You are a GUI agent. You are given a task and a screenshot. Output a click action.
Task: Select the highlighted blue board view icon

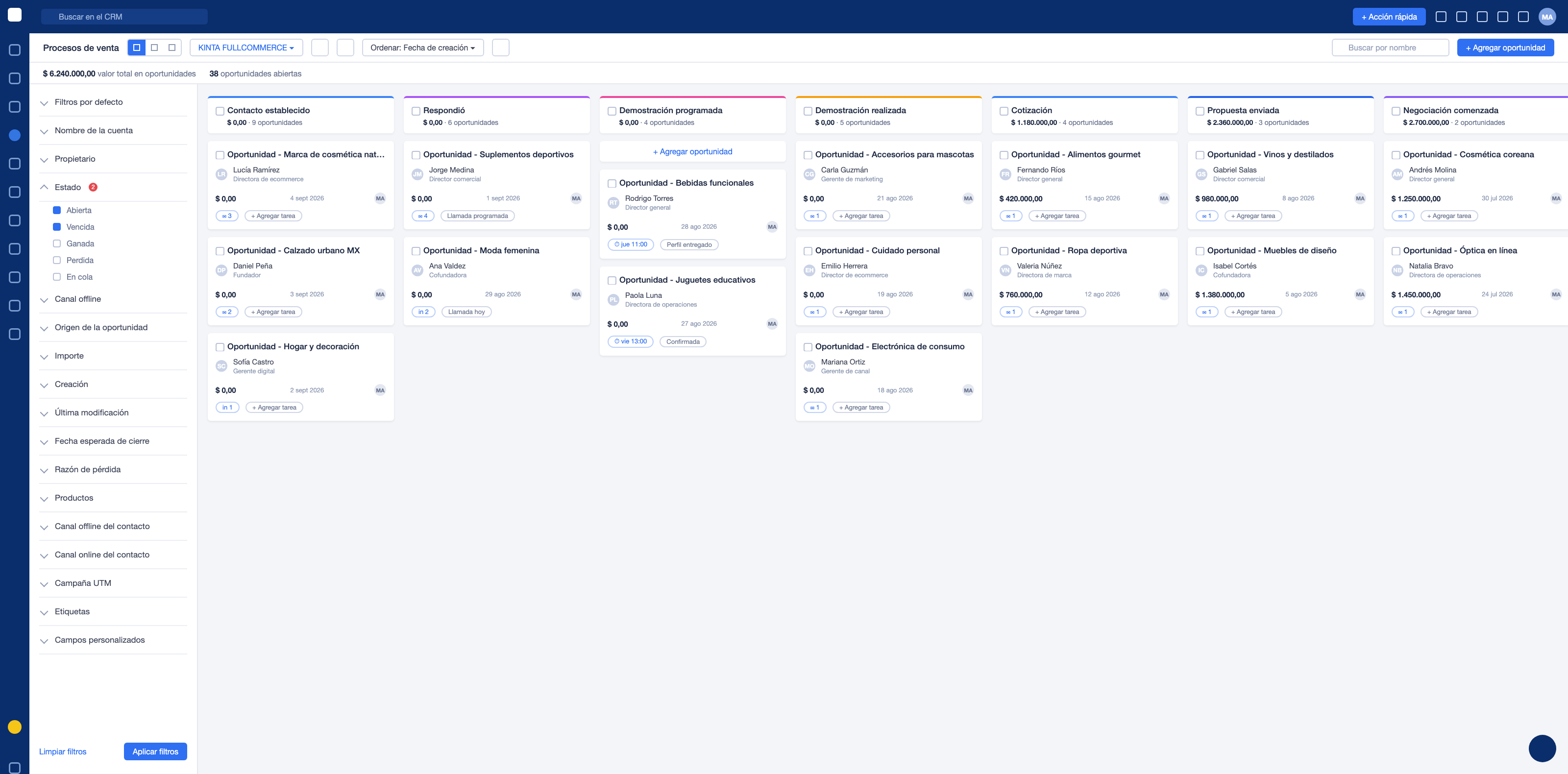pyautogui.click(x=136, y=48)
